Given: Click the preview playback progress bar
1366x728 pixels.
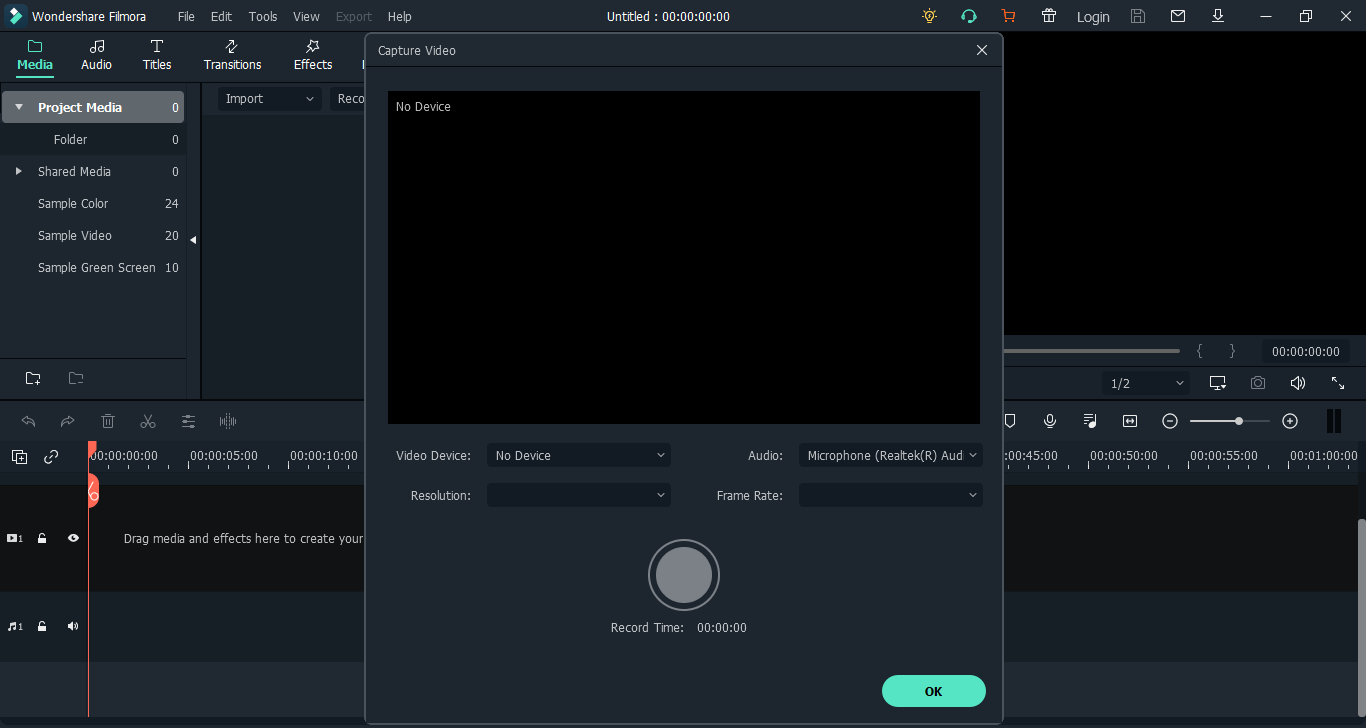Looking at the screenshot, I should (x=1091, y=351).
